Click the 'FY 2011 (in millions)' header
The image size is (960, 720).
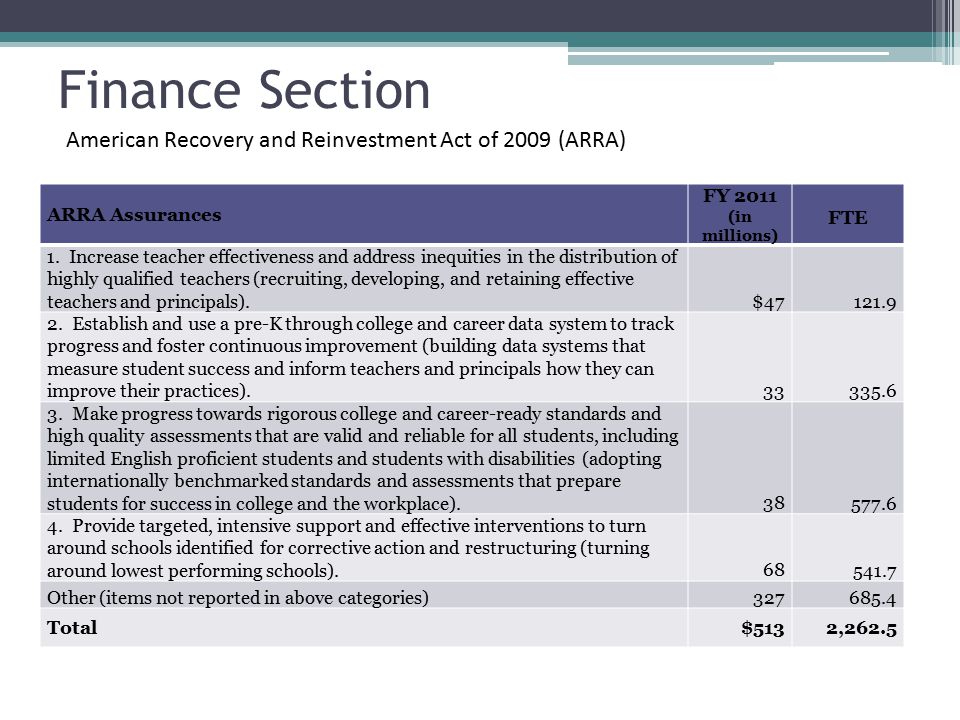740,216
